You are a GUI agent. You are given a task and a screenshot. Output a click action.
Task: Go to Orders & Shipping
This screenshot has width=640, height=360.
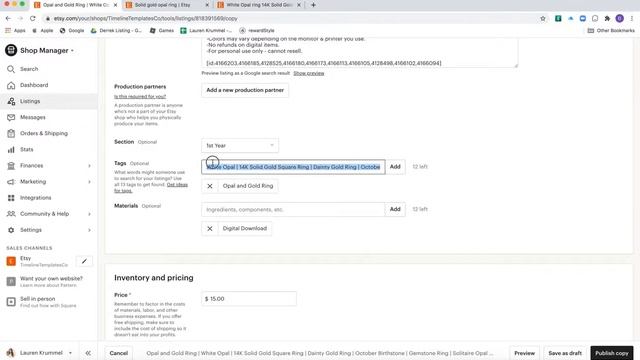44,133
